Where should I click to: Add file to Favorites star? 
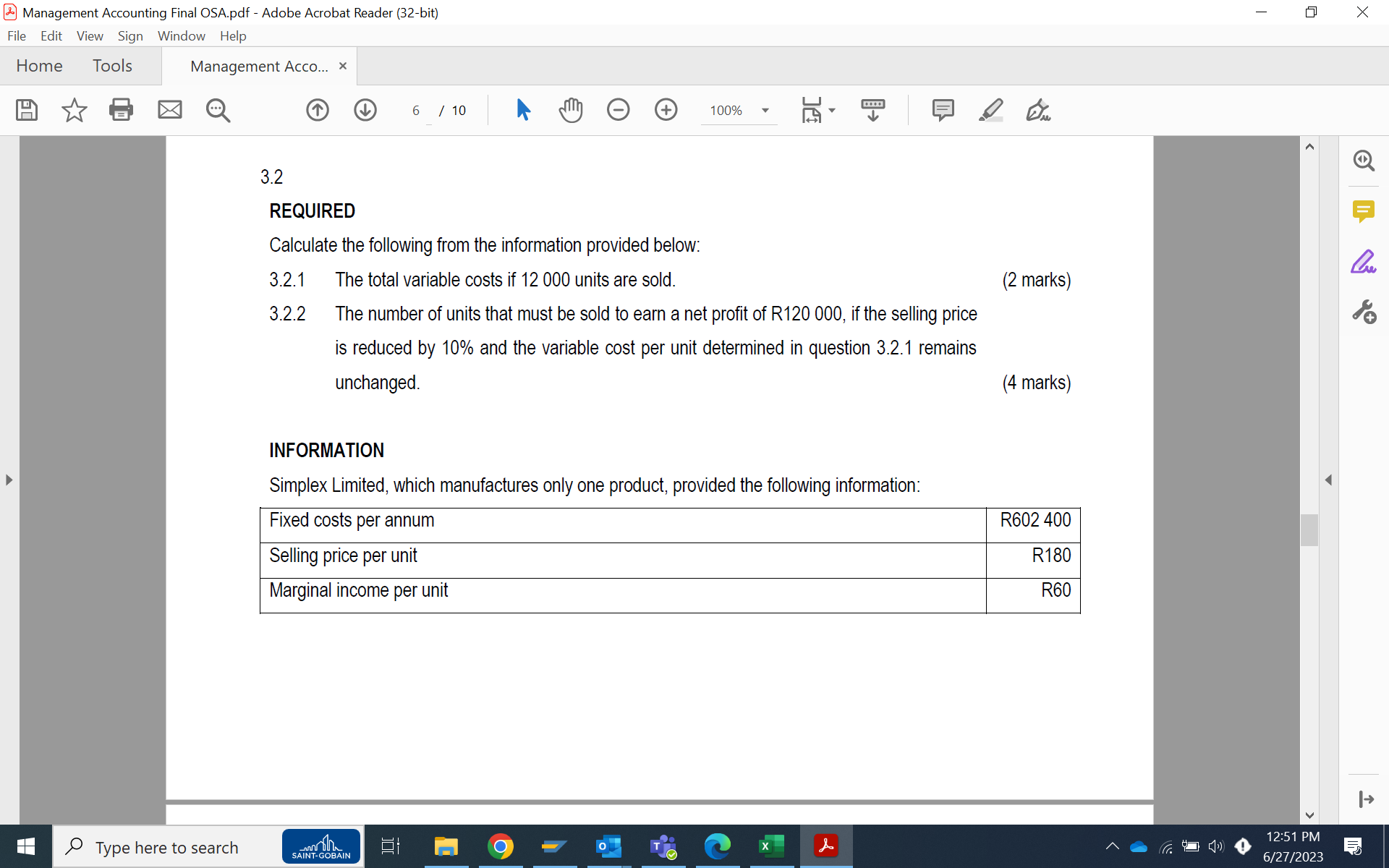click(x=73, y=110)
